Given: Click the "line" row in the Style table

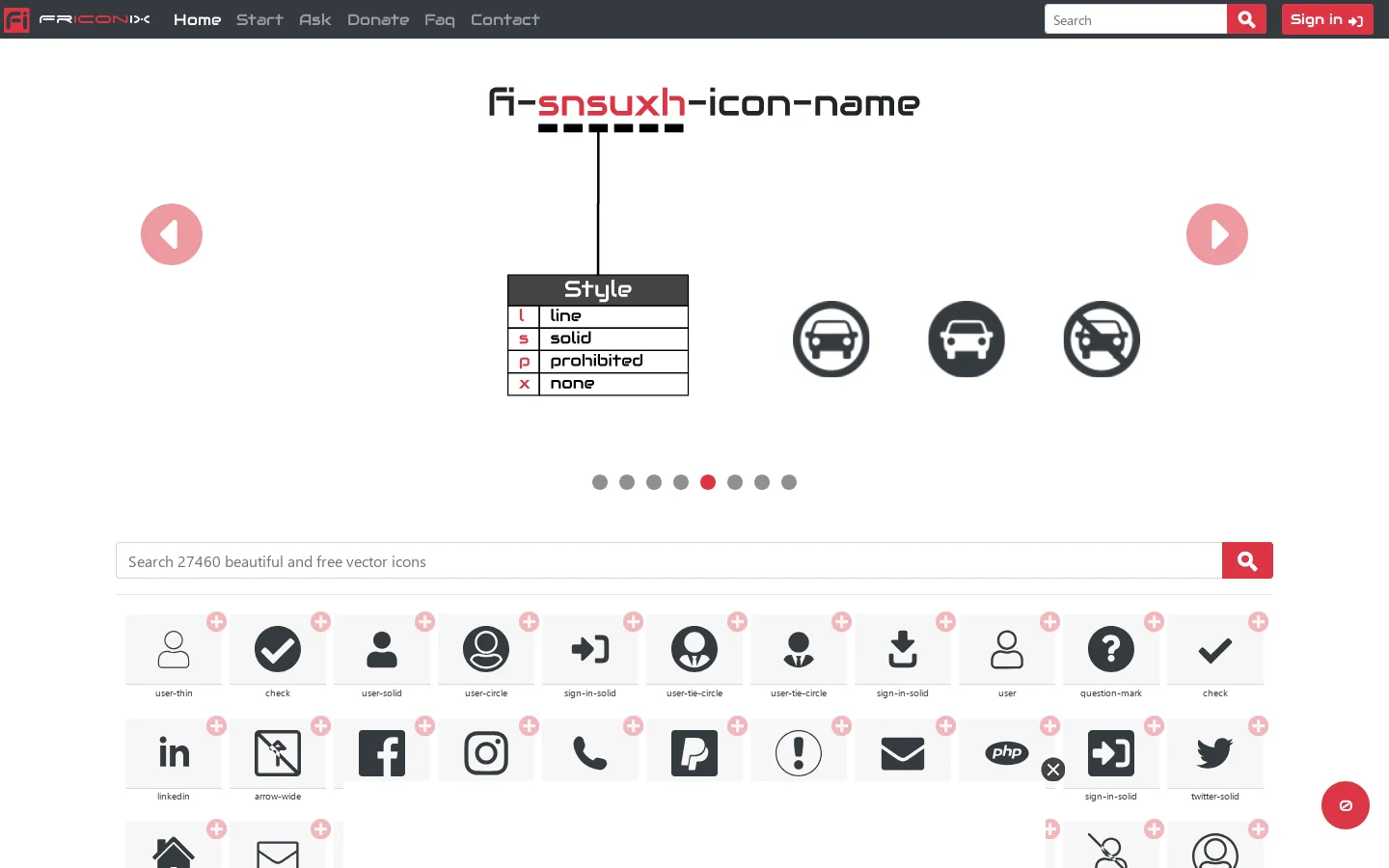Looking at the screenshot, I should point(598,316).
